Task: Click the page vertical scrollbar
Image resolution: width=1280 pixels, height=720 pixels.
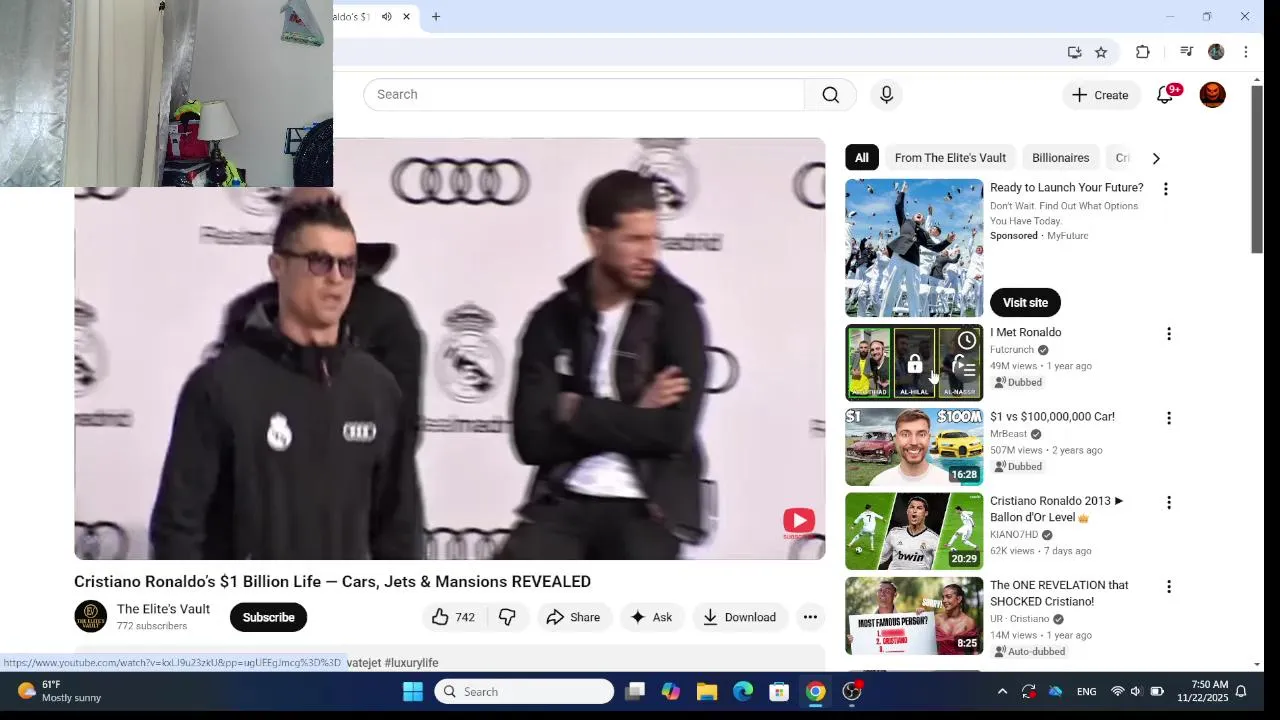Action: [x=1257, y=170]
